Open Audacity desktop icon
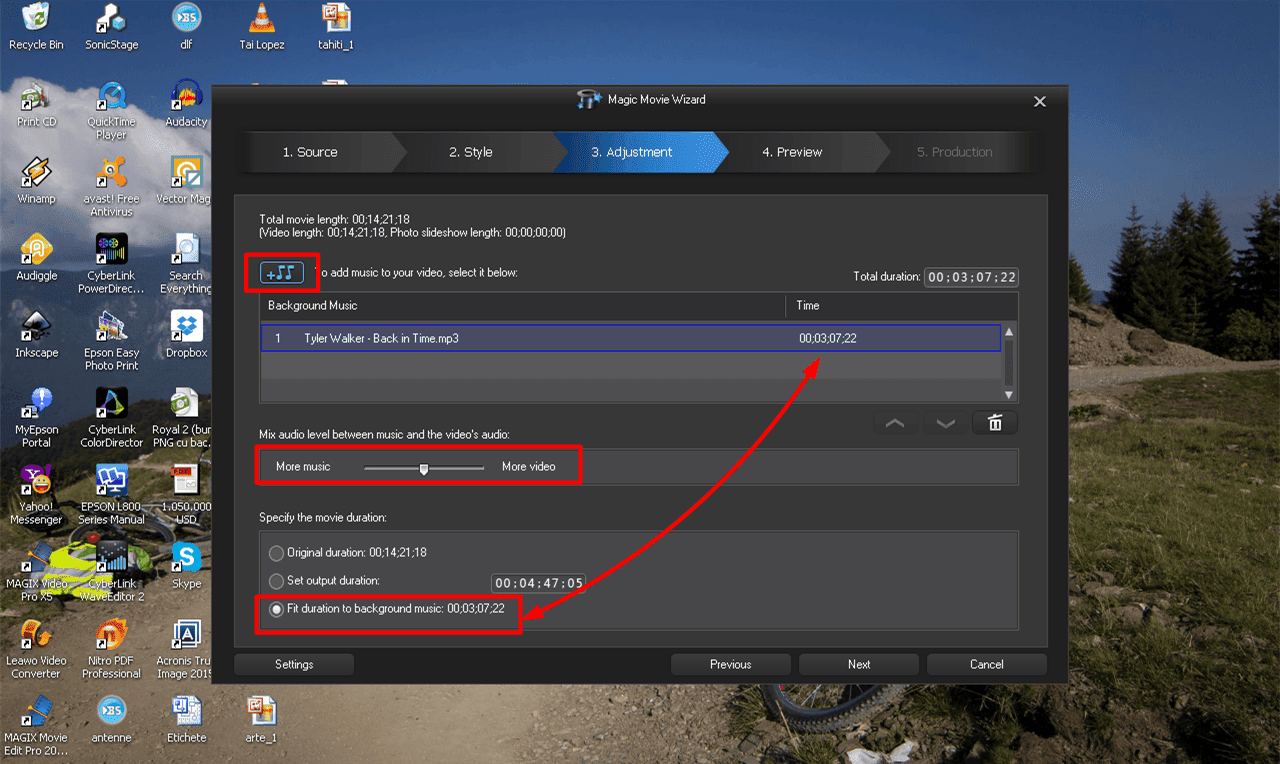 pos(186,104)
